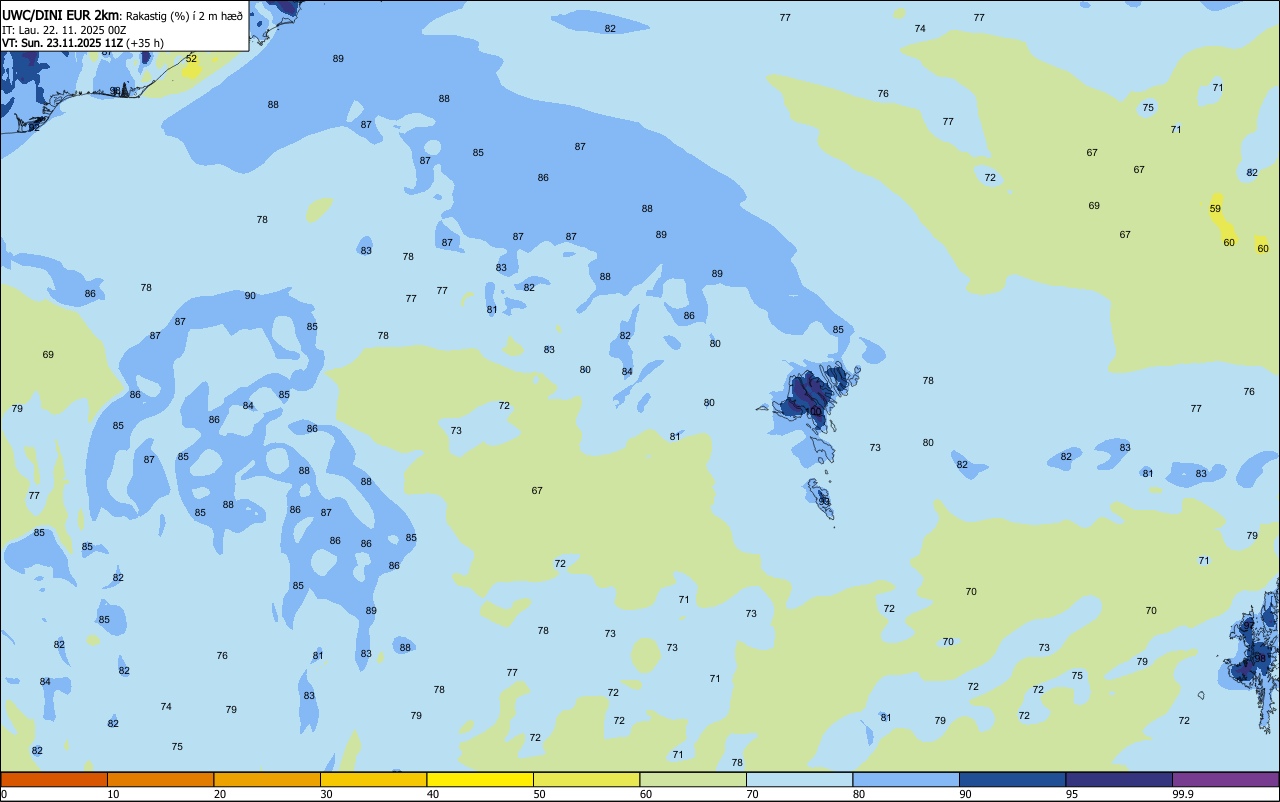The height and width of the screenshot is (802, 1280).
Task: Click the 60–70 light green legend swatch
Action: pos(693,779)
